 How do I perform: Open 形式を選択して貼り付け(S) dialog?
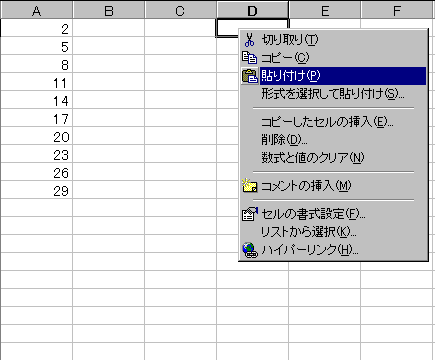click(333, 94)
